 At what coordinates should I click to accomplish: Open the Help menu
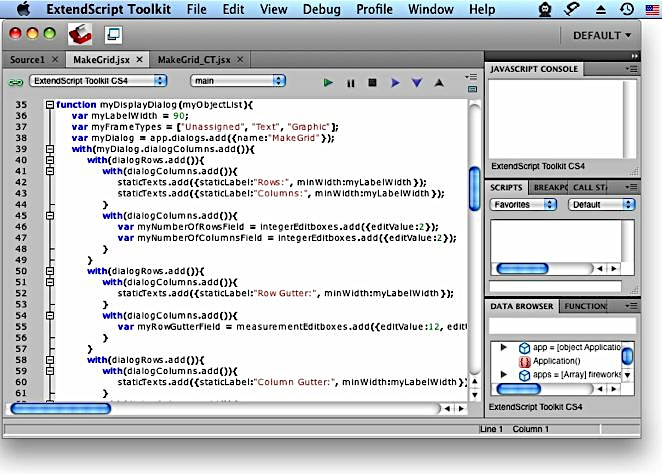(x=482, y=9)
